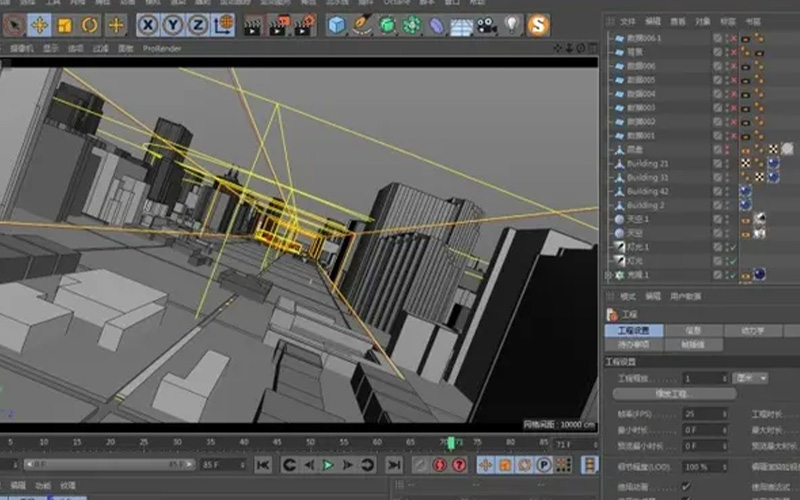Add a cube primitive object
Viewport: 800px width, 500px height.
(x=337, y=24)
